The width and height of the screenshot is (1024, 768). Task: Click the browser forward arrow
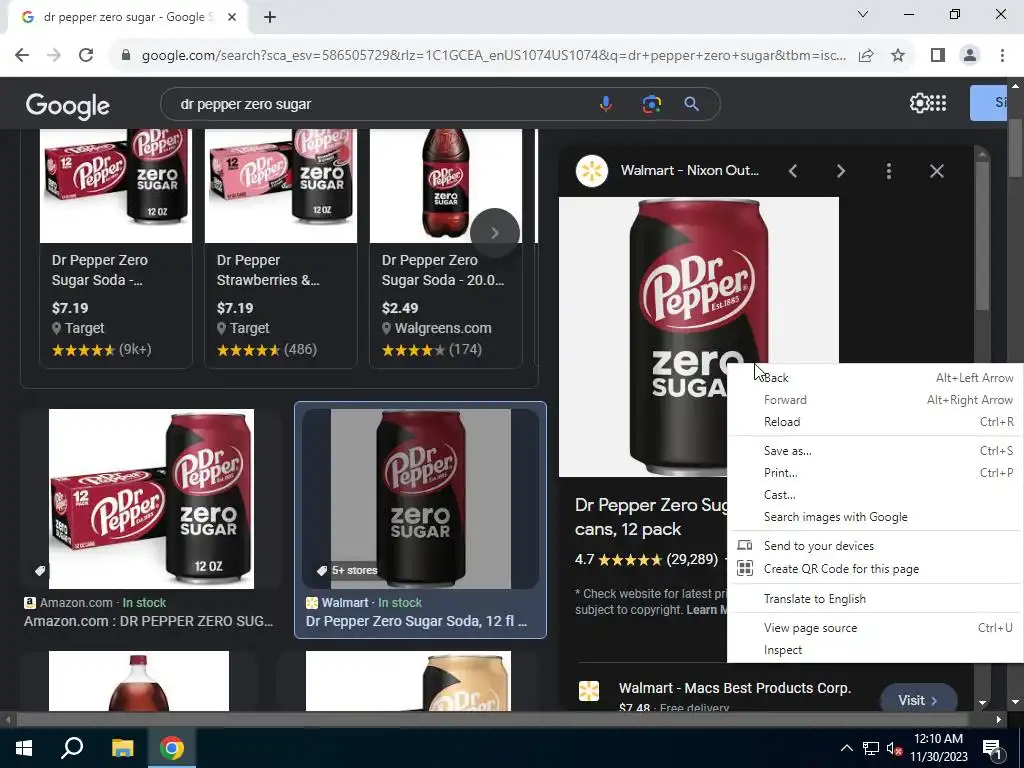point(54,56)
